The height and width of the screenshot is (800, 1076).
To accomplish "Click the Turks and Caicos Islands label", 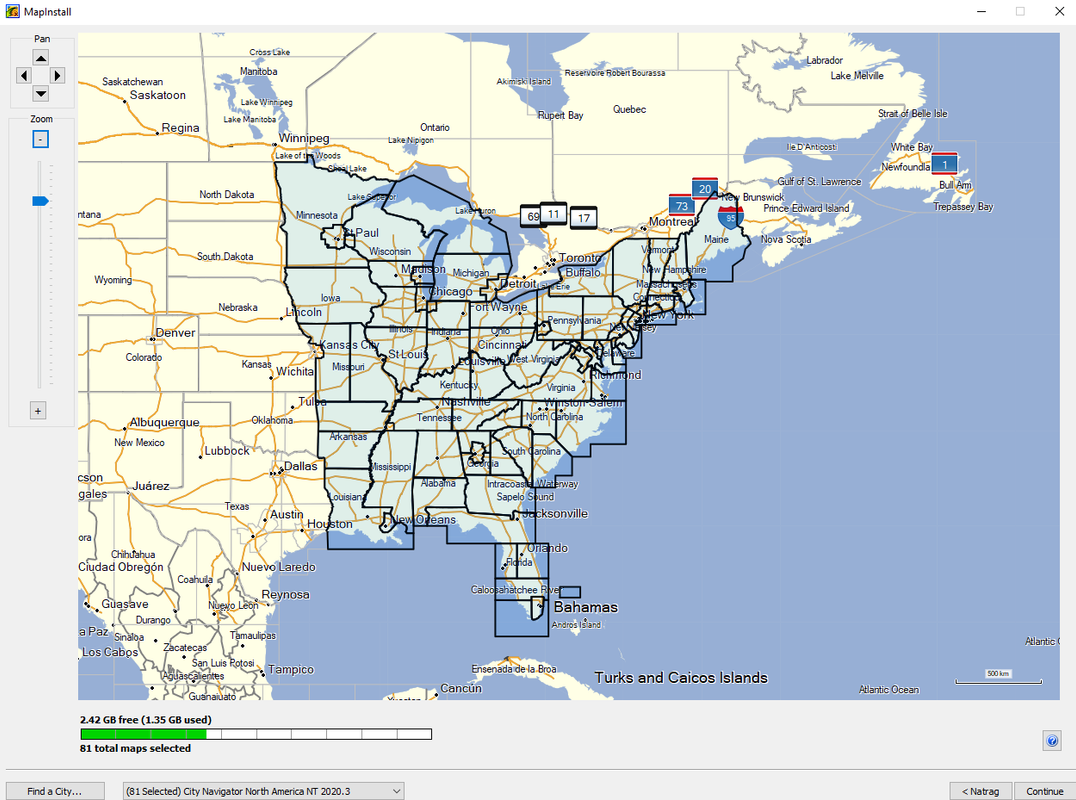I will coord(681,678).
